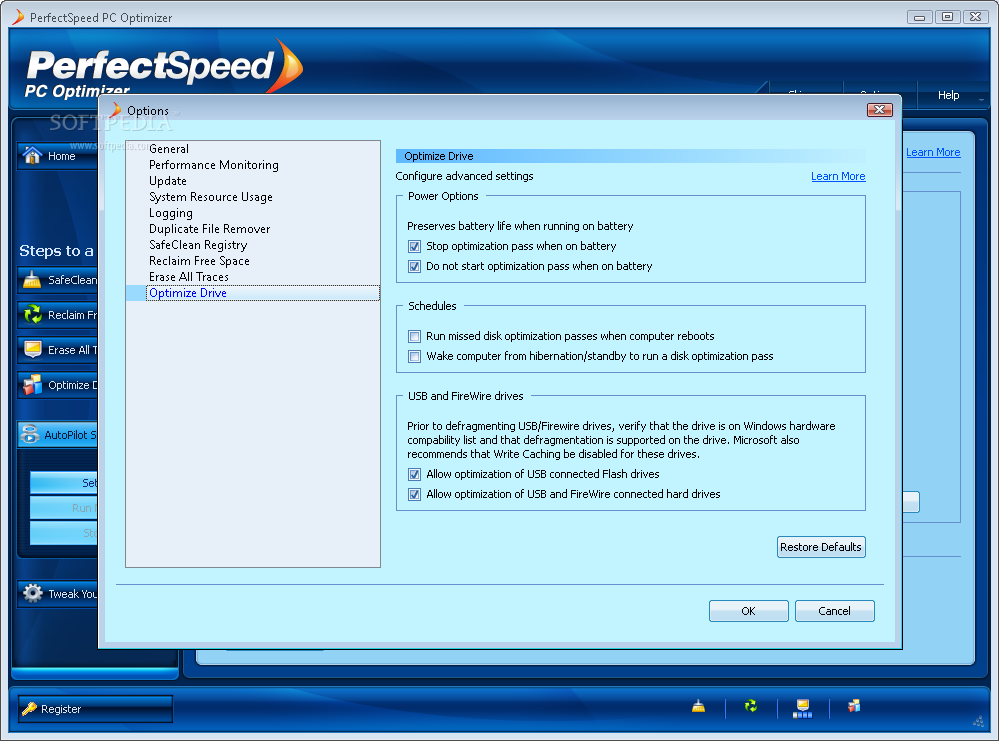Click Restore Defaults button
This screenshot has width=999, height=741.
pos(821,547)
